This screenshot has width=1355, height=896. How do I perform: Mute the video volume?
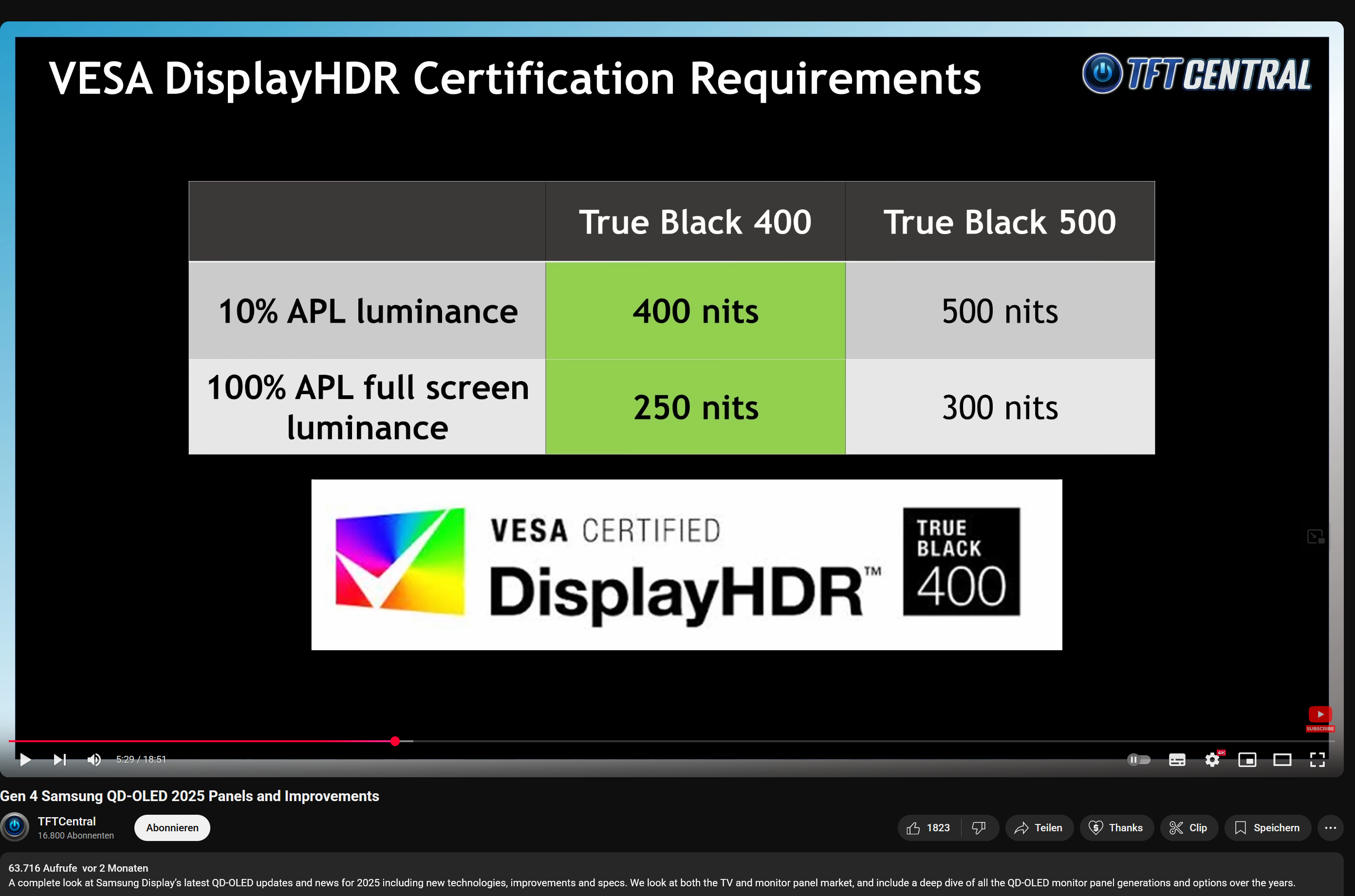[93, 759]
